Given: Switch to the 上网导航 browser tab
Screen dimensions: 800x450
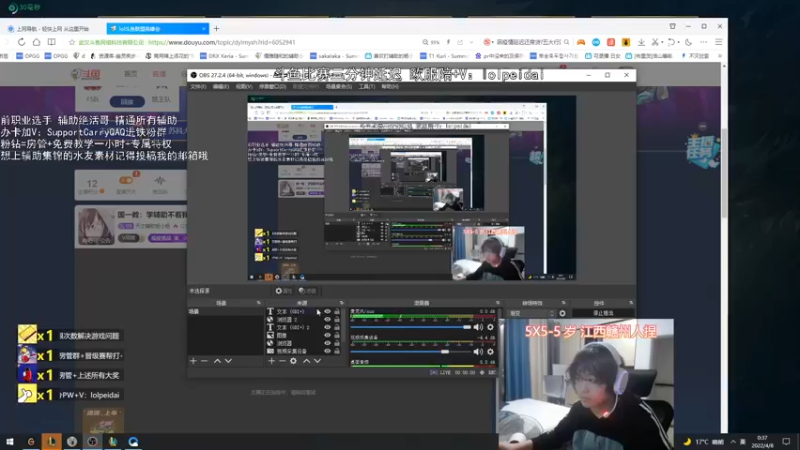Looking at the screenshot, I should [51, 29].
